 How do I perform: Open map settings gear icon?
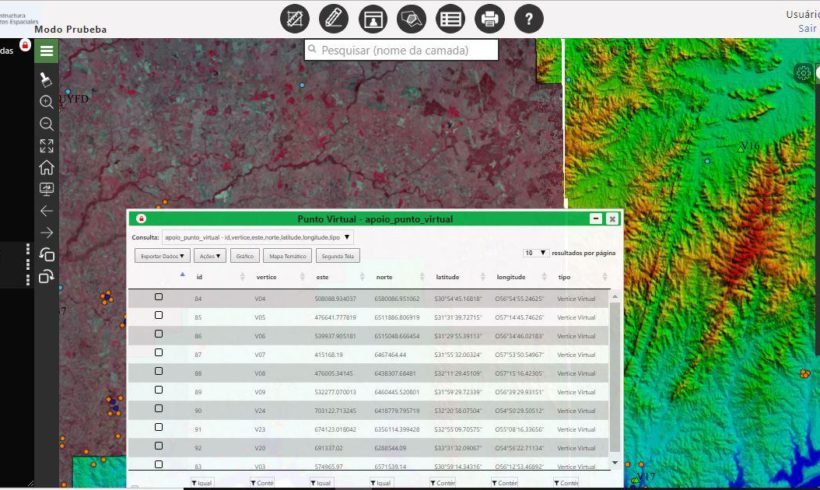[803, 73]
